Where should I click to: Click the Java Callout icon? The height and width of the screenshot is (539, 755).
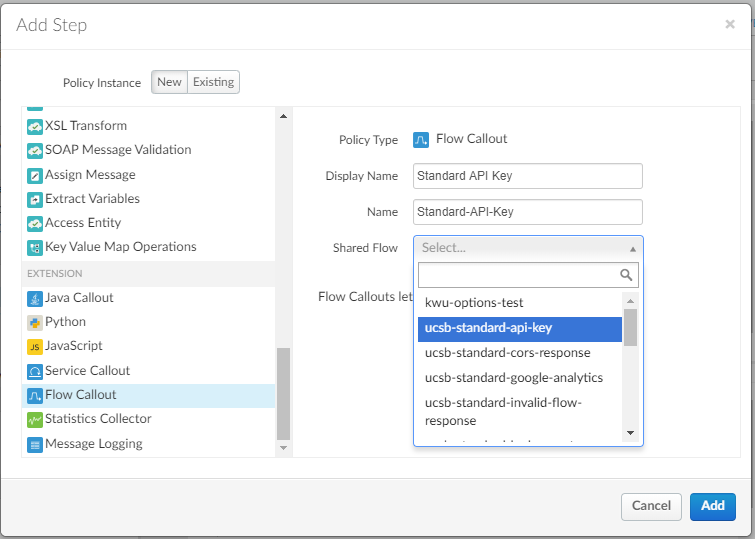(35, 298)
